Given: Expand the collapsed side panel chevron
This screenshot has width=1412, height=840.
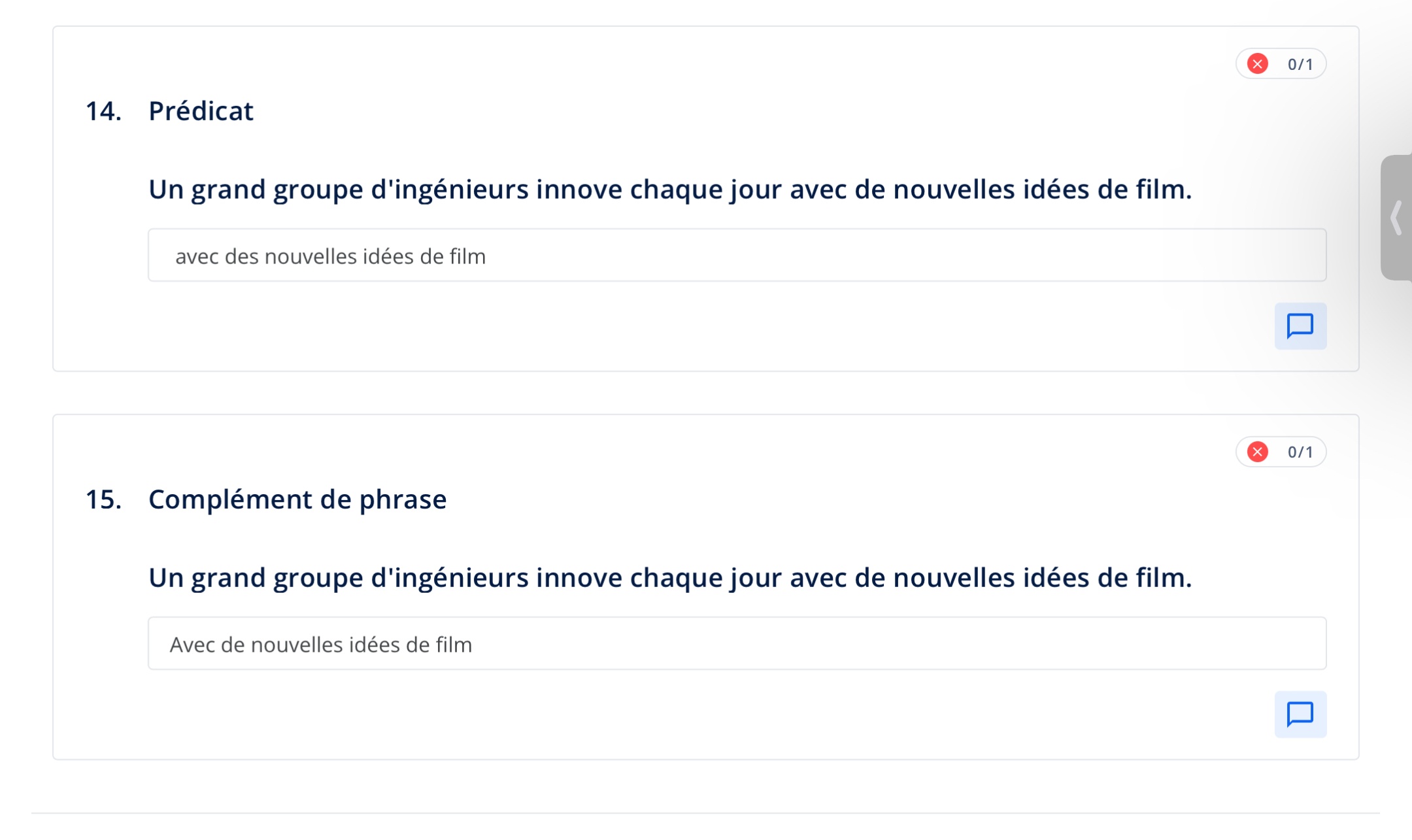Looking at the screenshot, I should [x=1396, y=218].
